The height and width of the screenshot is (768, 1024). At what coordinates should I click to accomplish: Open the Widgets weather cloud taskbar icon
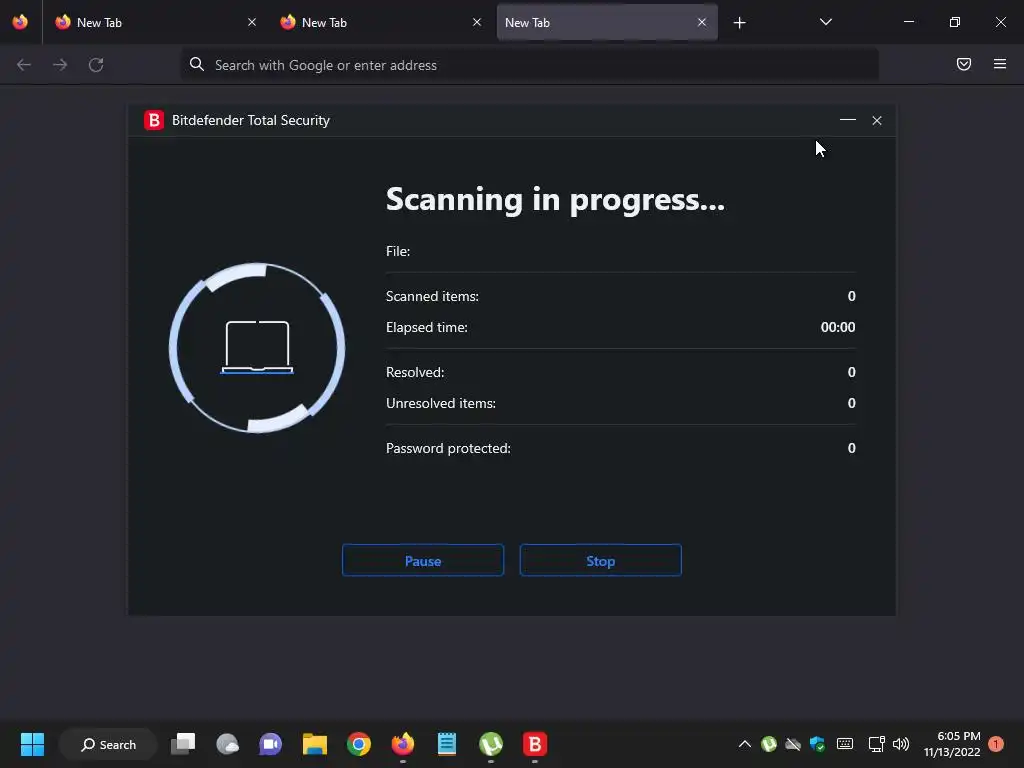coord(227,744)
